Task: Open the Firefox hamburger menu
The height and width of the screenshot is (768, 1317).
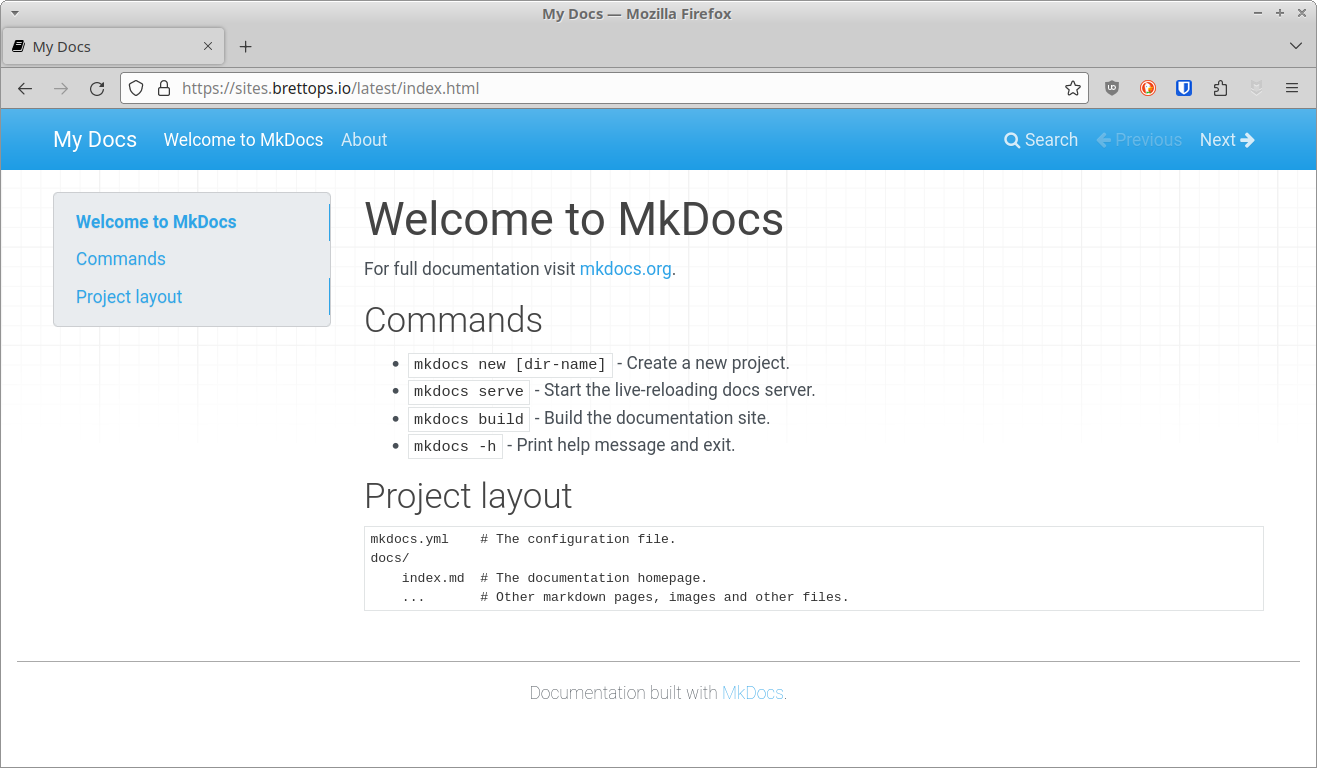Action: point(1292,88)
